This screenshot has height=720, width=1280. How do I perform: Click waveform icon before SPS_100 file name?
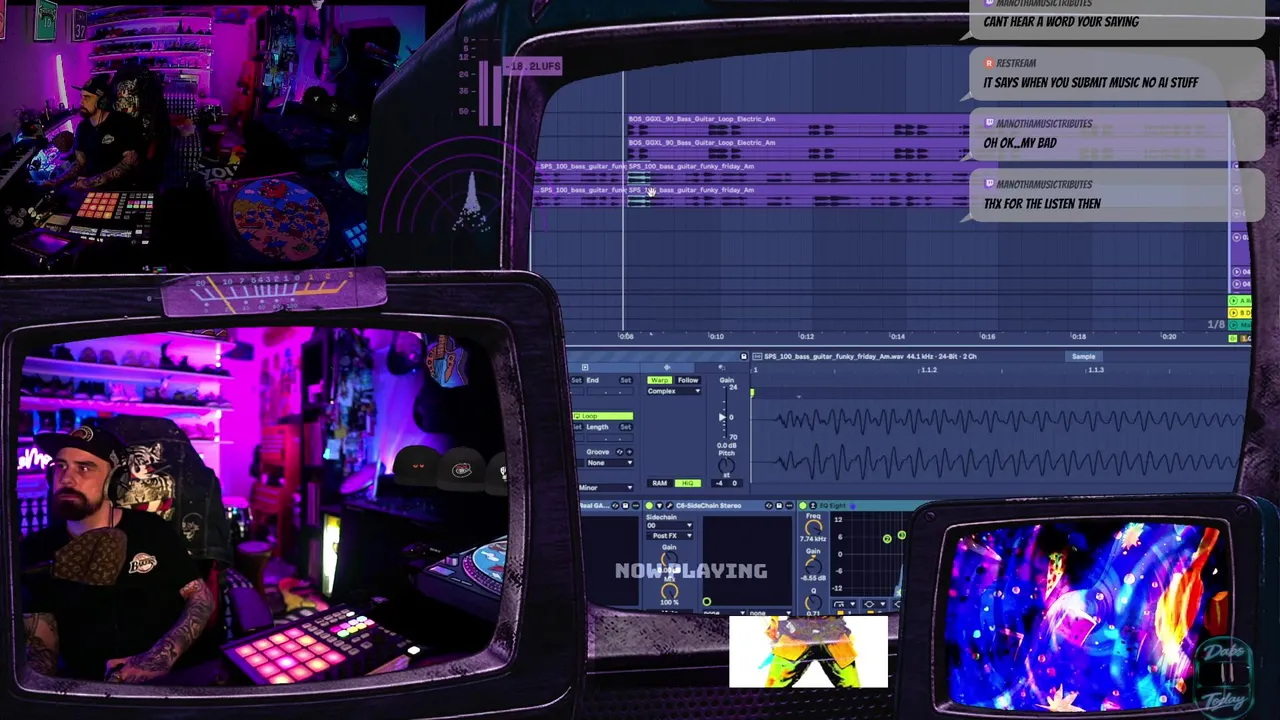(757, 356)
